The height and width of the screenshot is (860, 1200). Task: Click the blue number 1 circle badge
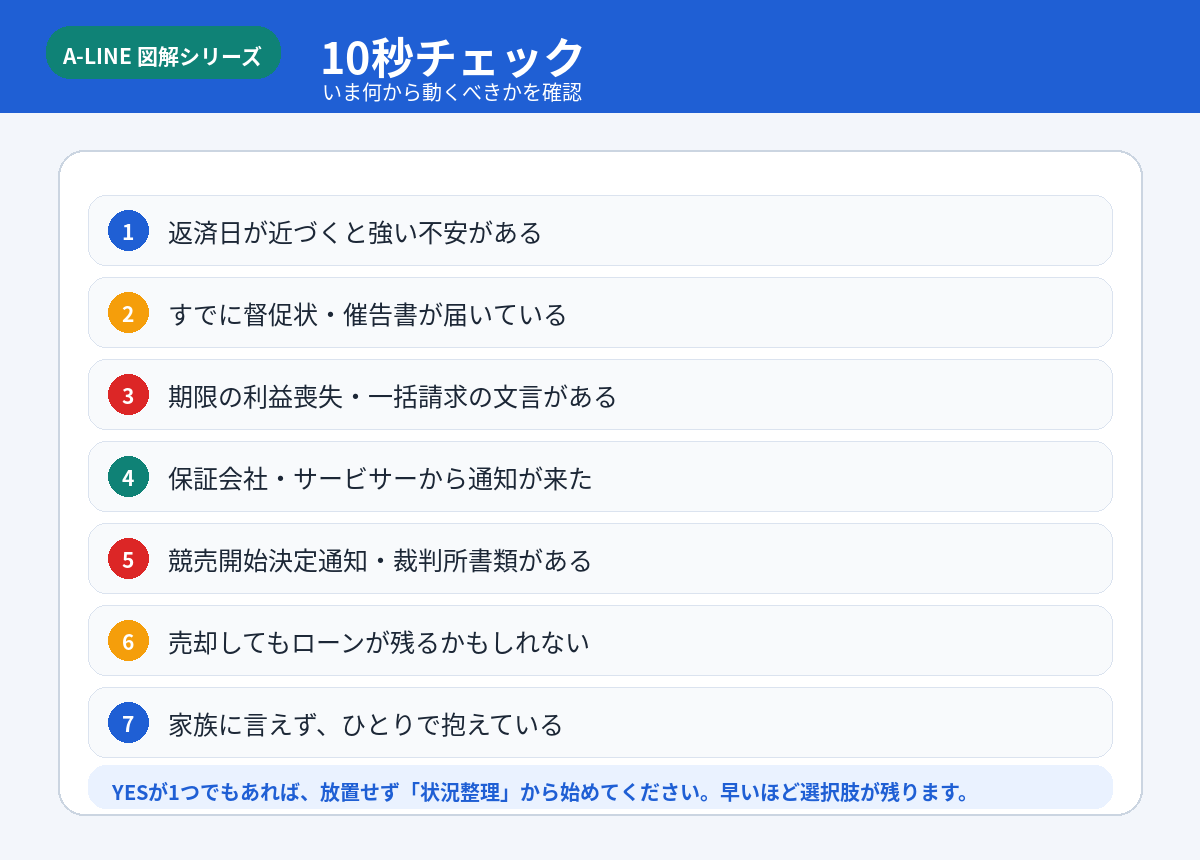coord(128,231)
